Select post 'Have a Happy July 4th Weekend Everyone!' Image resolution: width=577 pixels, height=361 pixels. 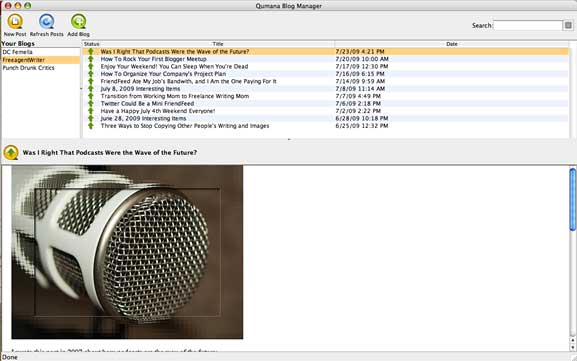click(x=158, y=111)
